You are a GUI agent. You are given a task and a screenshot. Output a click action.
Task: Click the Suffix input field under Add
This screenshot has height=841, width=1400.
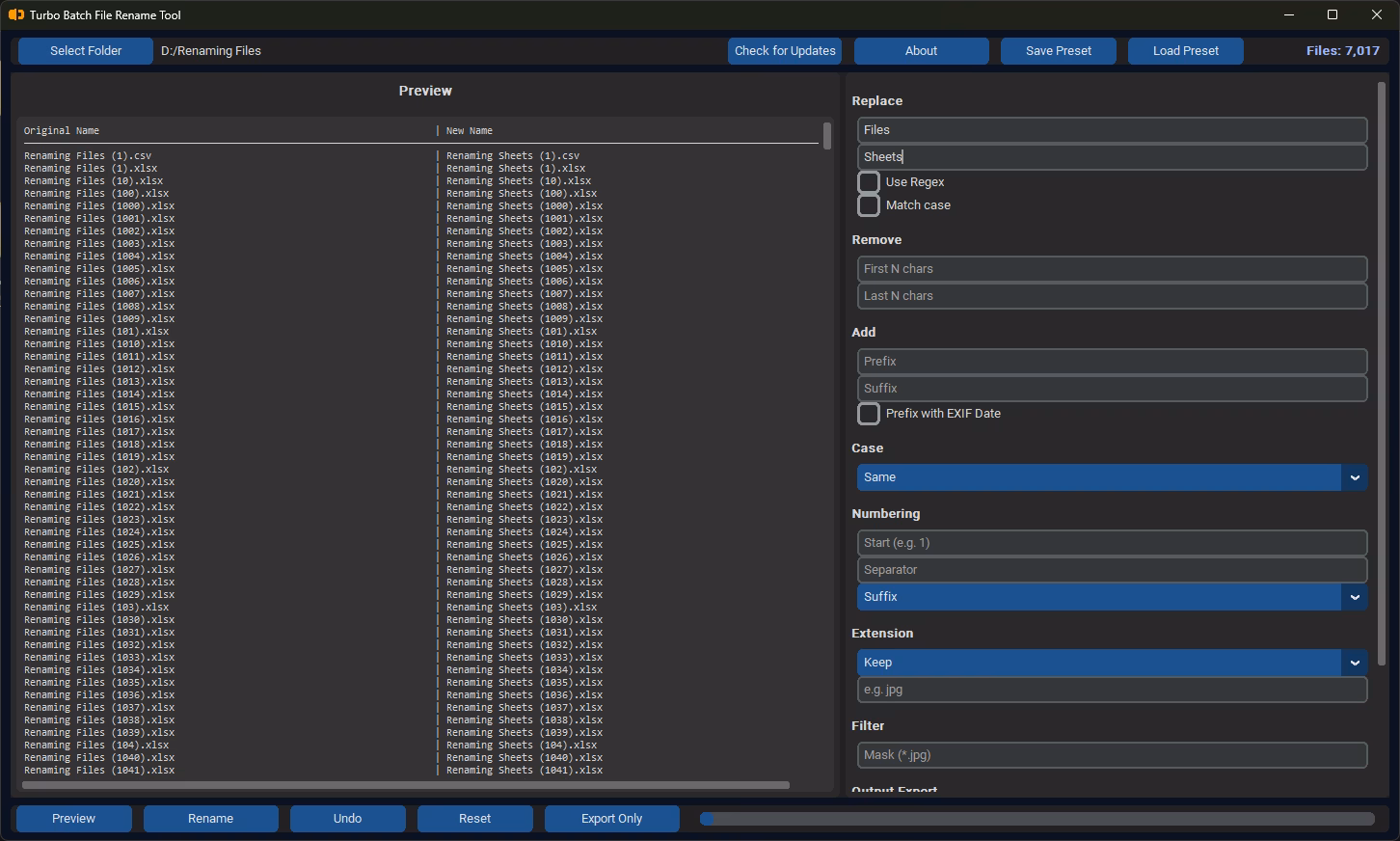(x=1112, y=389)
